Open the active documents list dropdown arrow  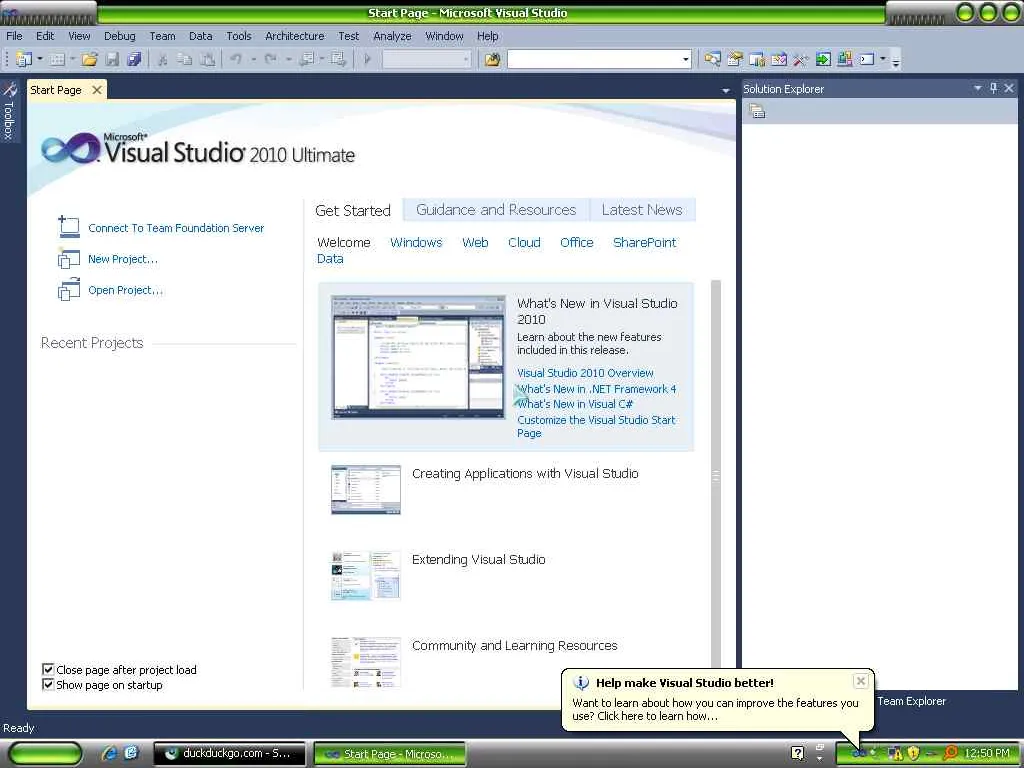point(726,91)
